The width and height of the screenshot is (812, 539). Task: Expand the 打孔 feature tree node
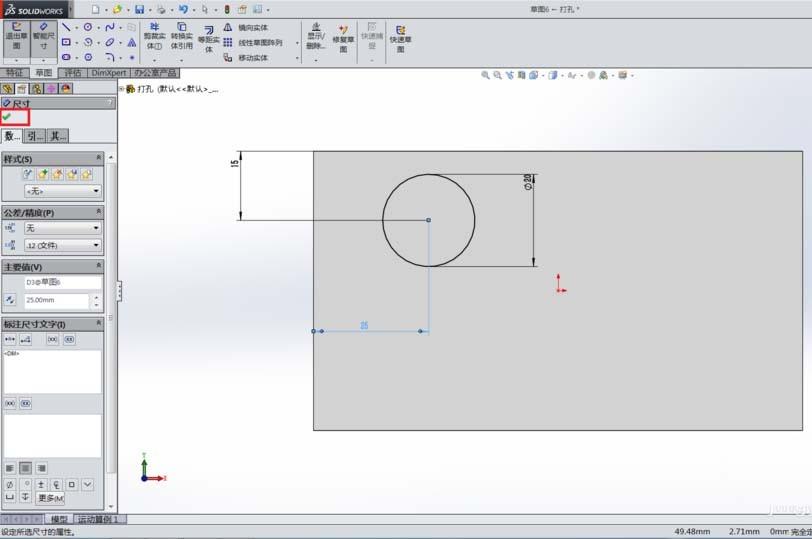[121, 89]
